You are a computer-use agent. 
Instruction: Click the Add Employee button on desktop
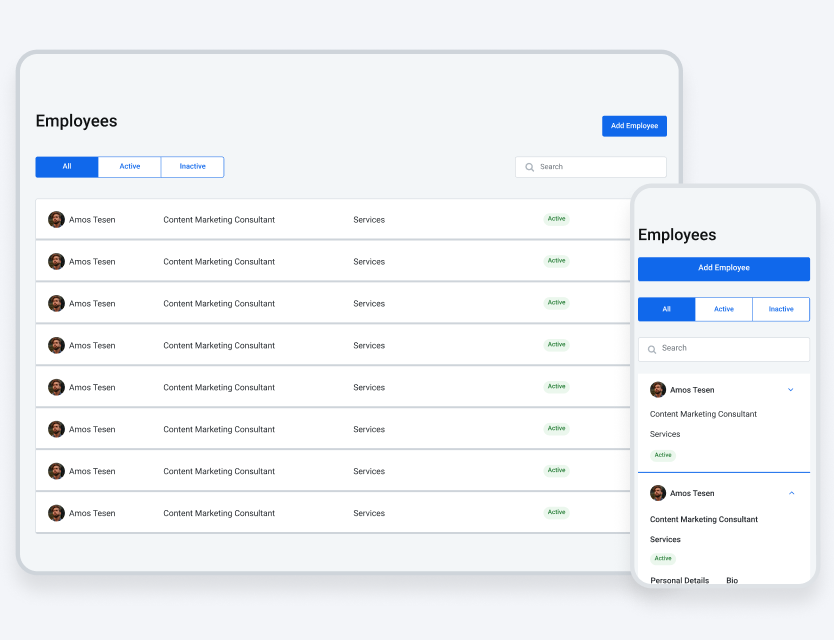[634, 125]
